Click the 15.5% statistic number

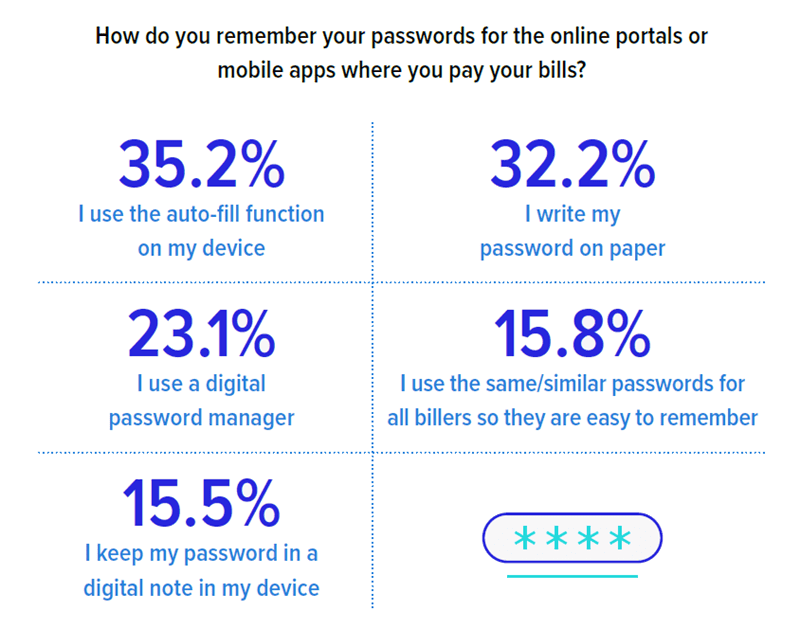pyautogui.click(x=202, y=504)
